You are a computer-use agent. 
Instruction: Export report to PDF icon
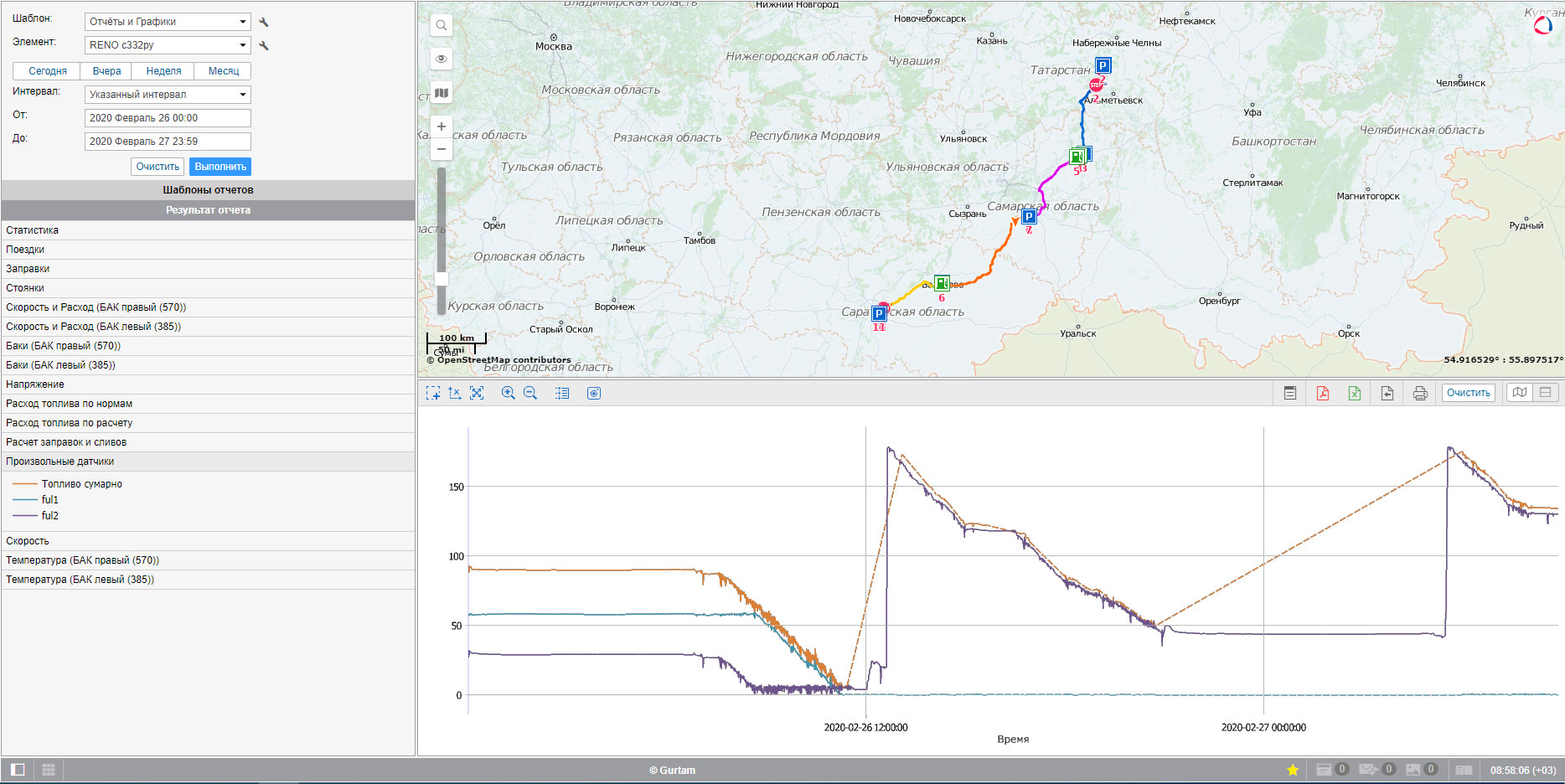coord(1322,393)
